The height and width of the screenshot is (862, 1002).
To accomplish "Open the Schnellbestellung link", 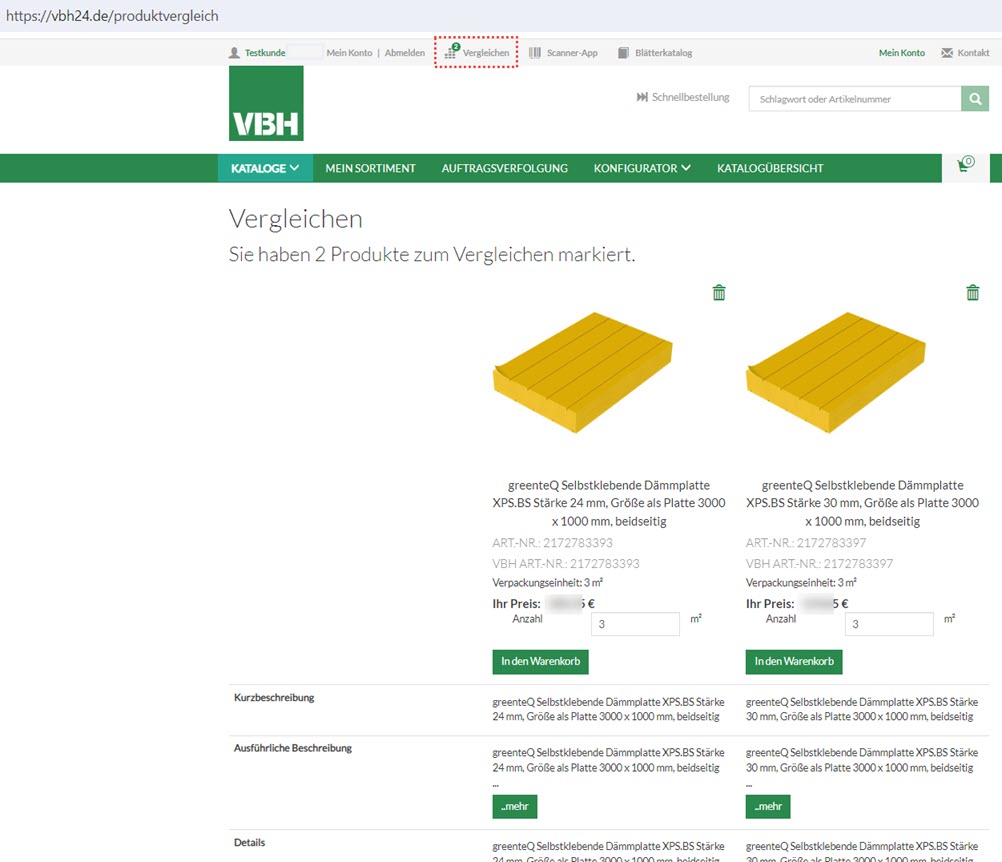I will click(691, 97).
